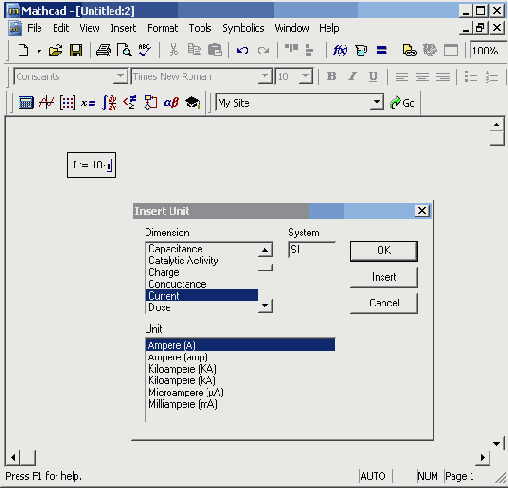508x488 pixels.
Task: Click the Insert button in dialog
Action: pyautogui.click(x=384, y=277)
